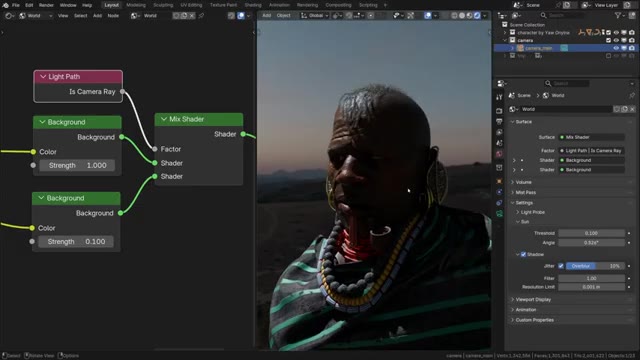
Task: Click the Is Camera Ray output socket
Action: 122,91
